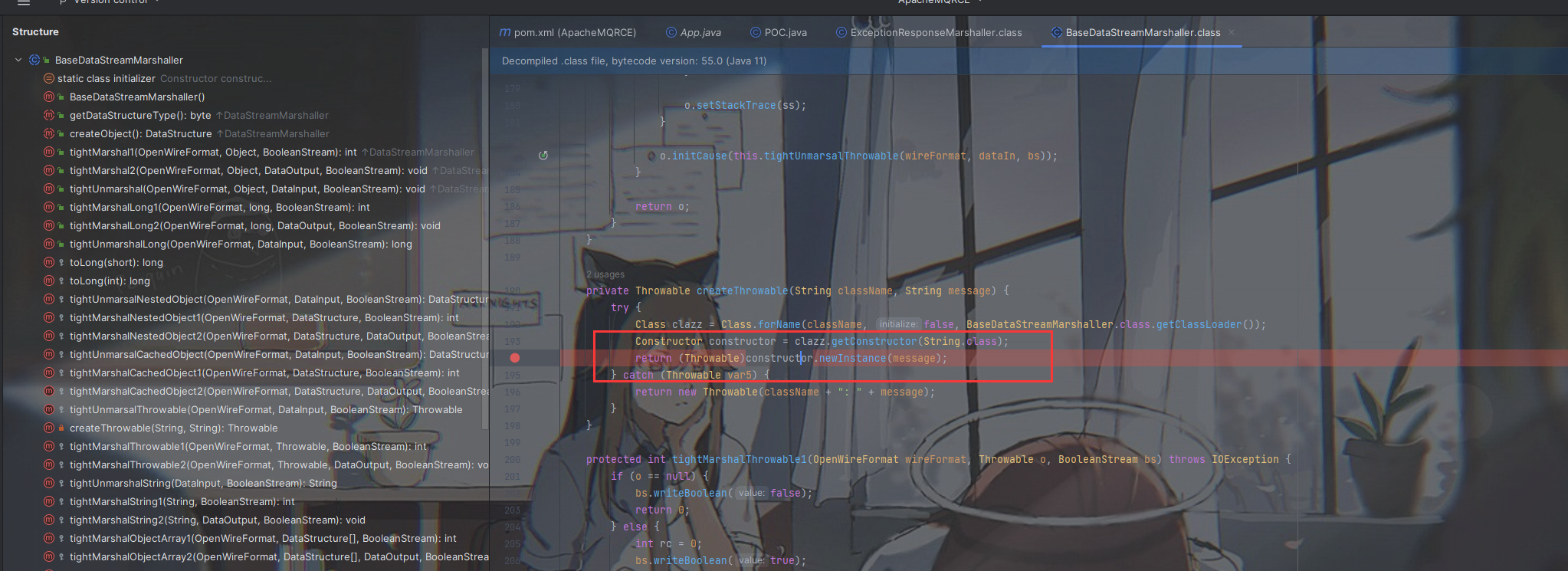Open the ApacheMQRCE project dropdown
The image size is (1568, 571).
click(939, 2)
